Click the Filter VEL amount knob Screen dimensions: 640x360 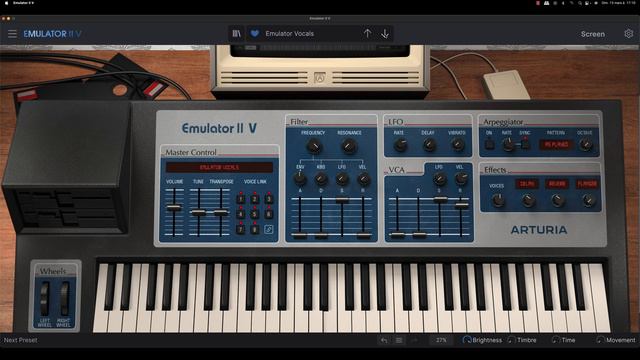pos(363,178)
